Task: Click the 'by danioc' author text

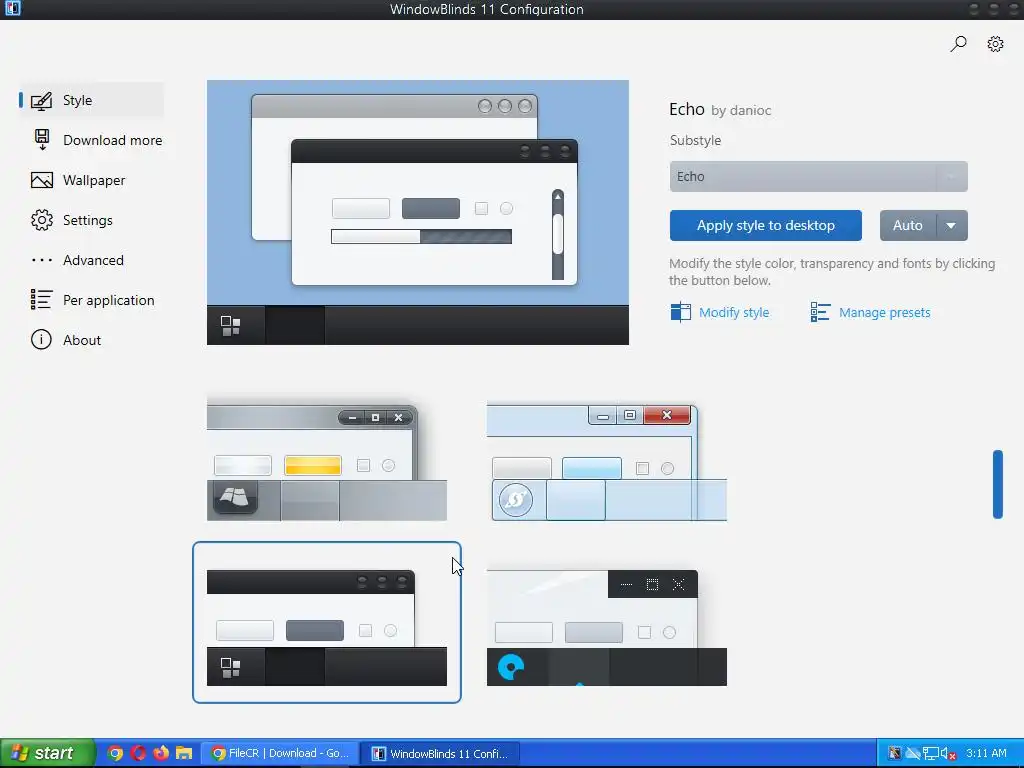Action: click(741, 110)
